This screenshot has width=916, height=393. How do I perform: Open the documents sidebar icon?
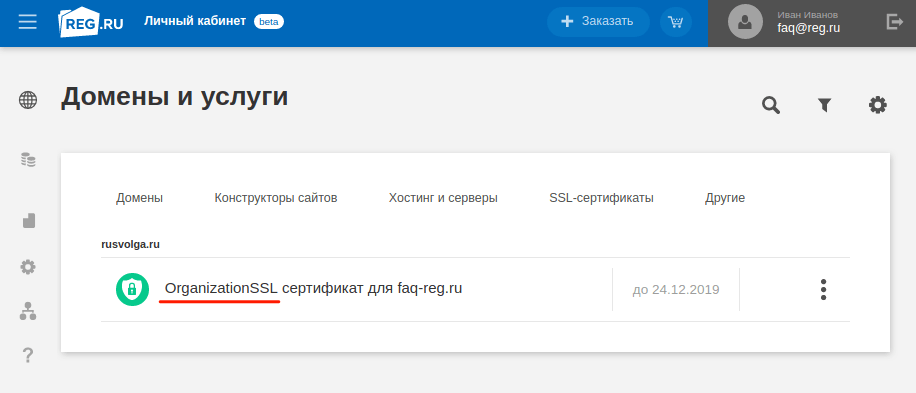tap(29, 220)
